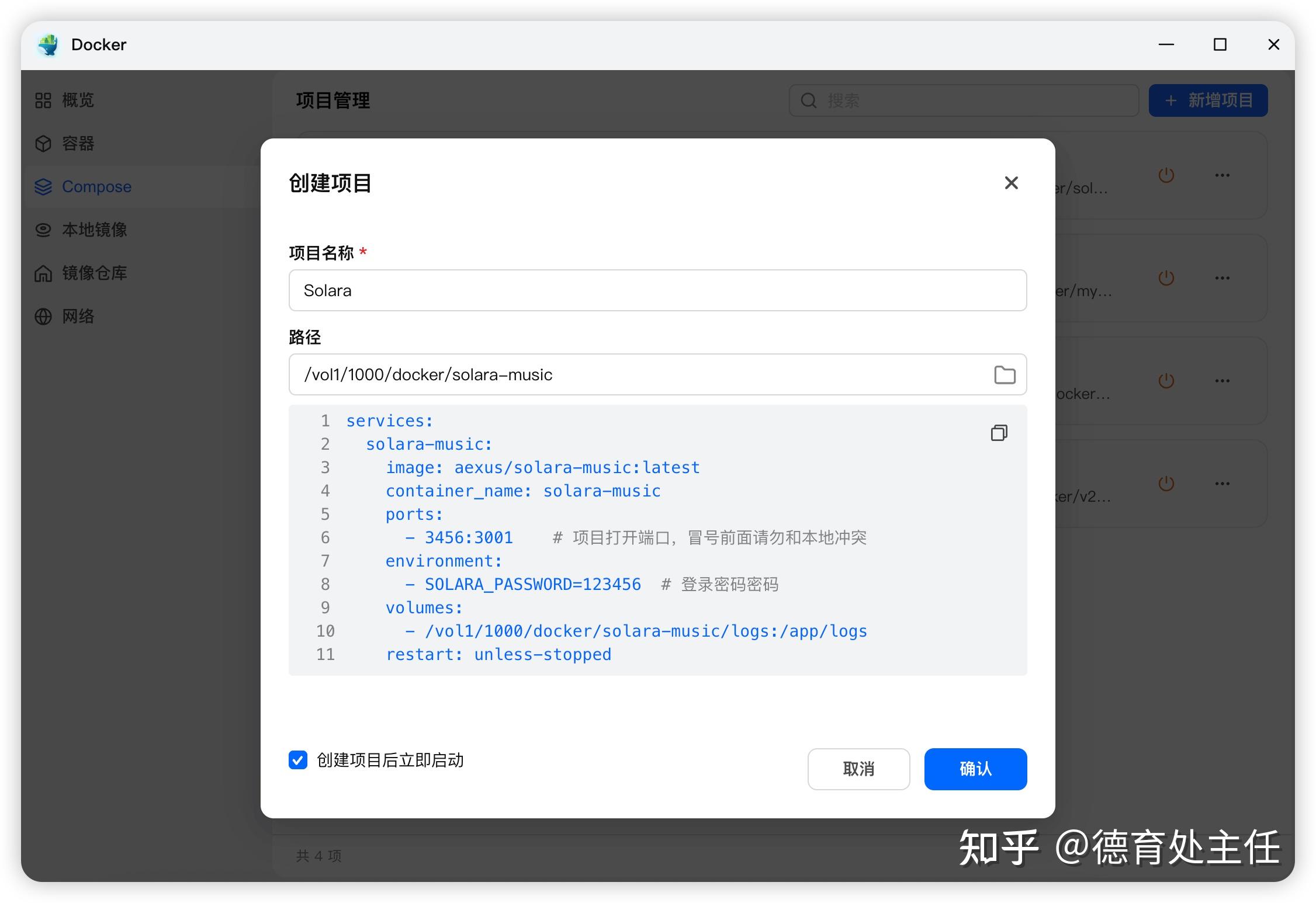Click 'restart: unless-stopped' line
Image resolution: width=1316 pixels, height=903 pixels.
coord(498,654)
